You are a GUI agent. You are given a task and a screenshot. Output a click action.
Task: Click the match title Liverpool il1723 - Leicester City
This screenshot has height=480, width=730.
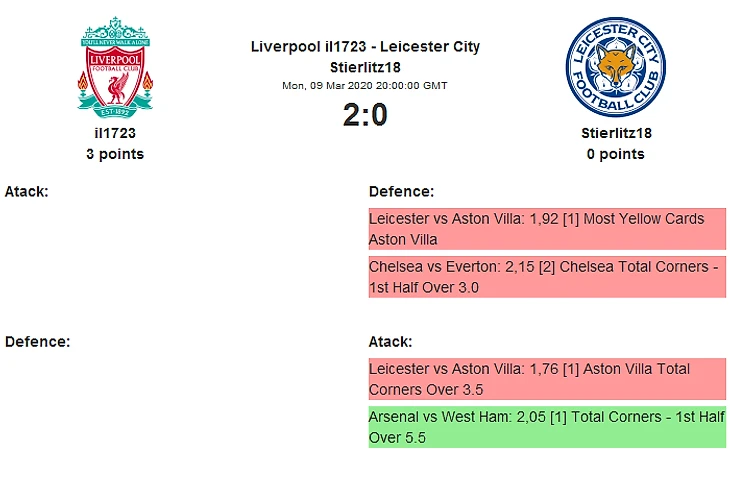coord(365,47)
